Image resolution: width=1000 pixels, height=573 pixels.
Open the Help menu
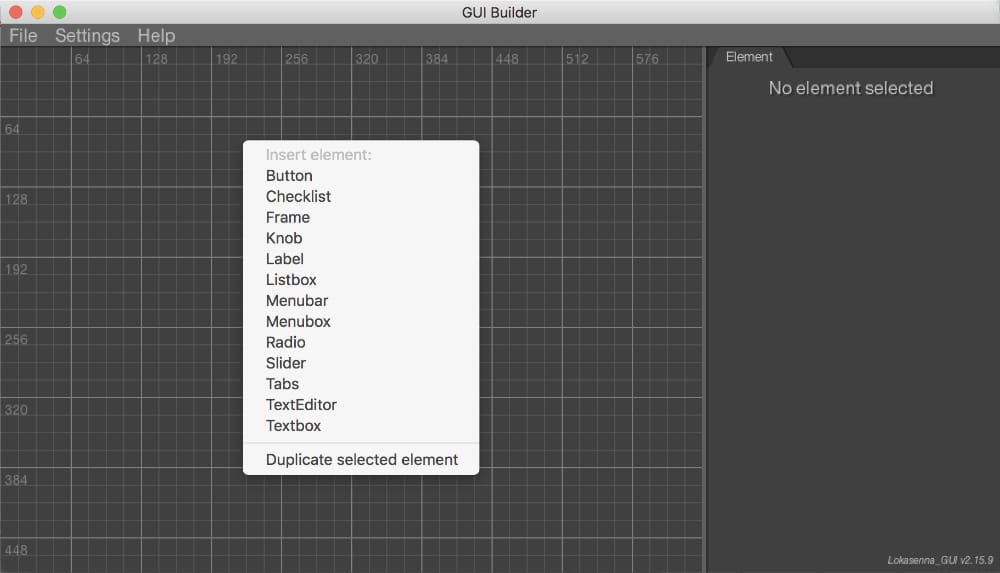coord(156,36)
